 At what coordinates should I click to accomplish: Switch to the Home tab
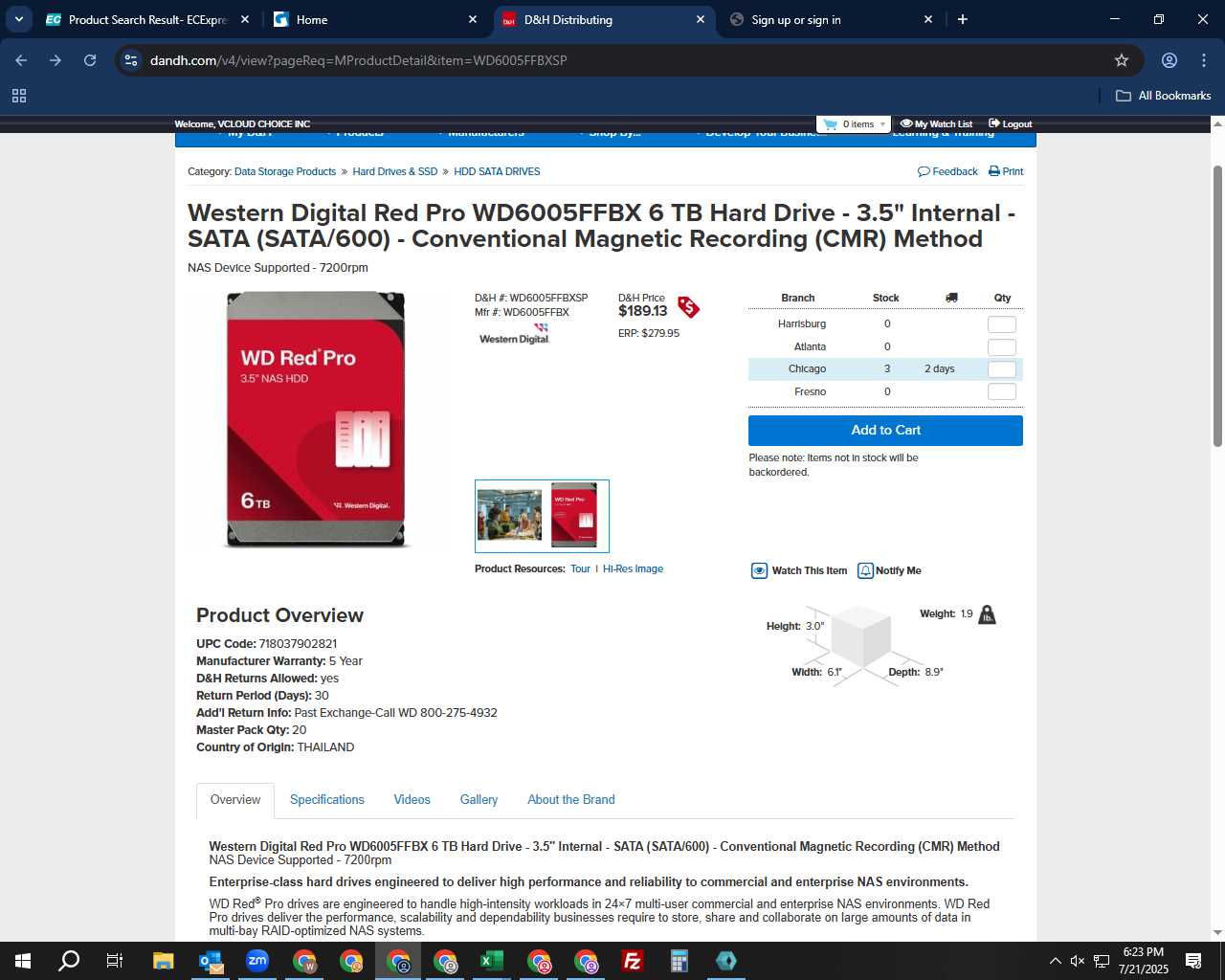tap(373, 19)
